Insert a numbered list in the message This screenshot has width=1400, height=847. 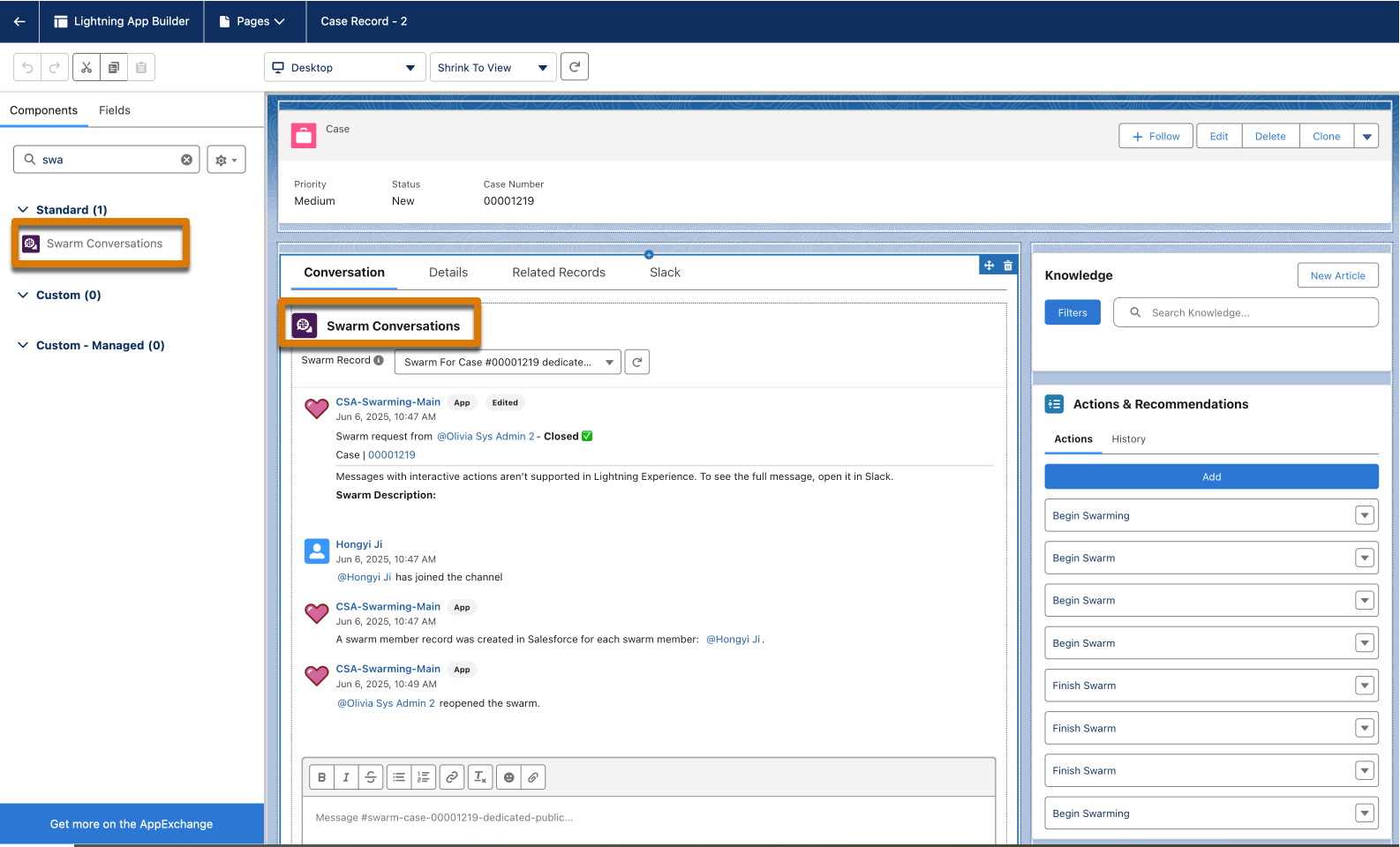424,777
